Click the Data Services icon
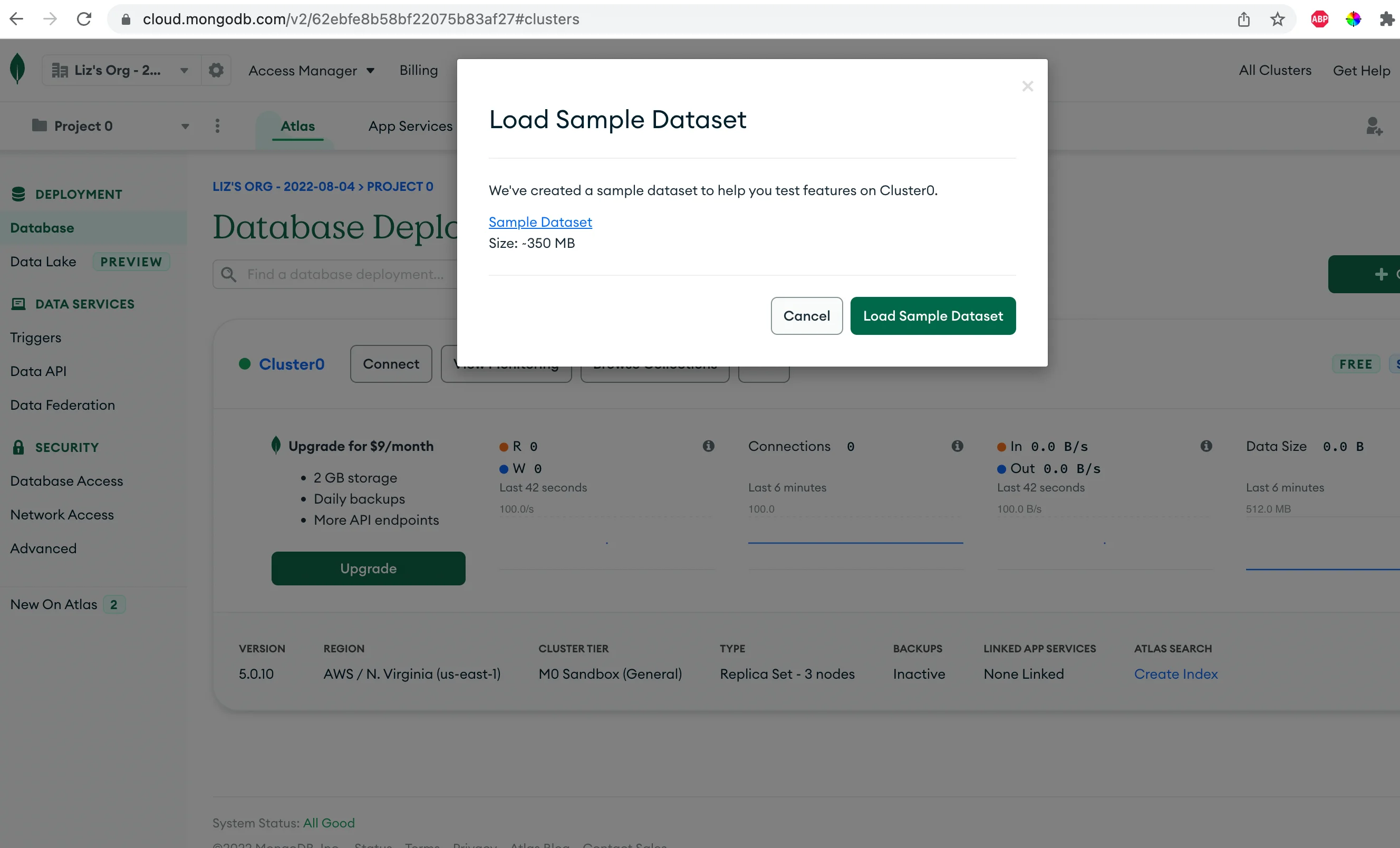Viewport: 1400px width, 848px height. (x=18, y=304)
